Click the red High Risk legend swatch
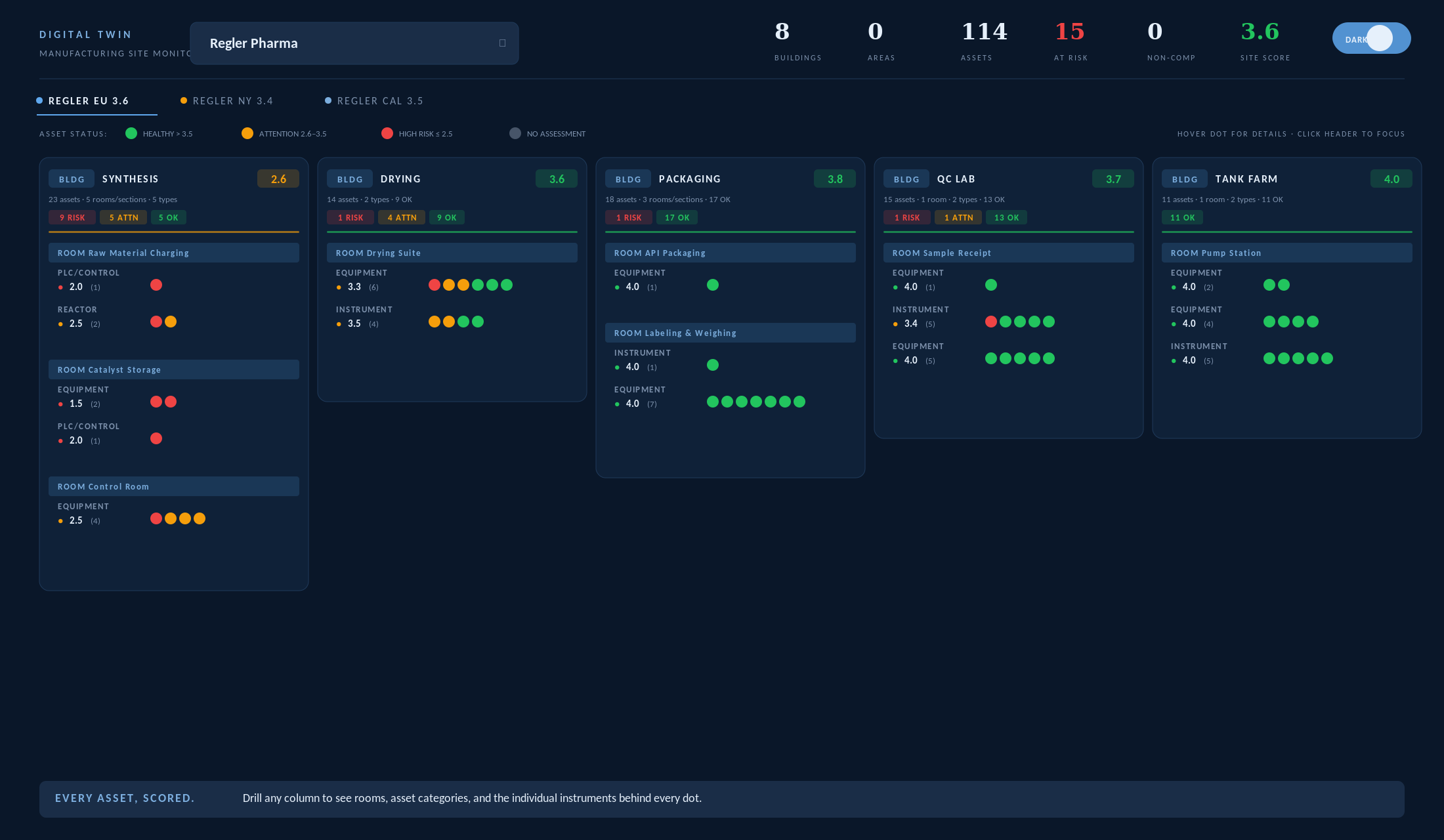This screenshot has height=840, width=1444. 387,133
